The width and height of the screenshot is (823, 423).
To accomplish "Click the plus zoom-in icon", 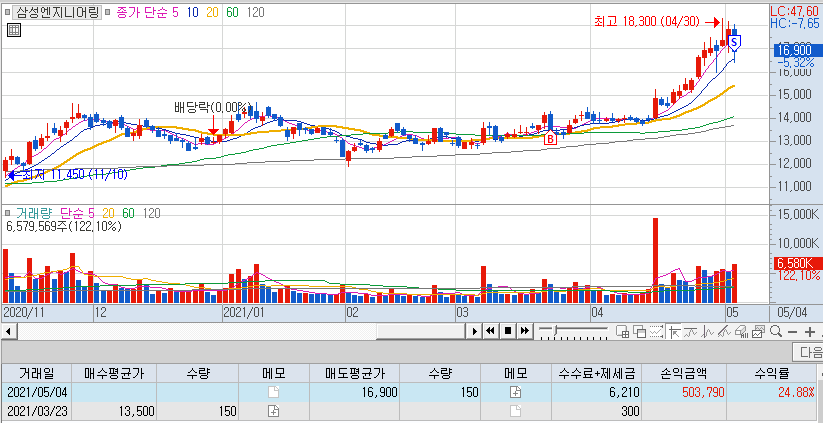I will click(810, 332).
